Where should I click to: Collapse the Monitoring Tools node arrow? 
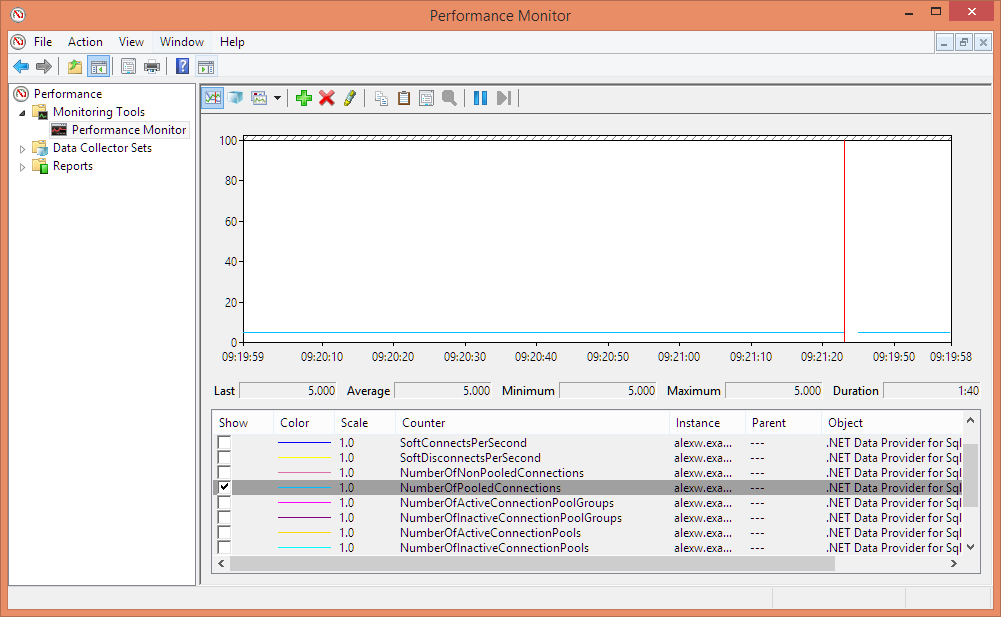(22, 113)
